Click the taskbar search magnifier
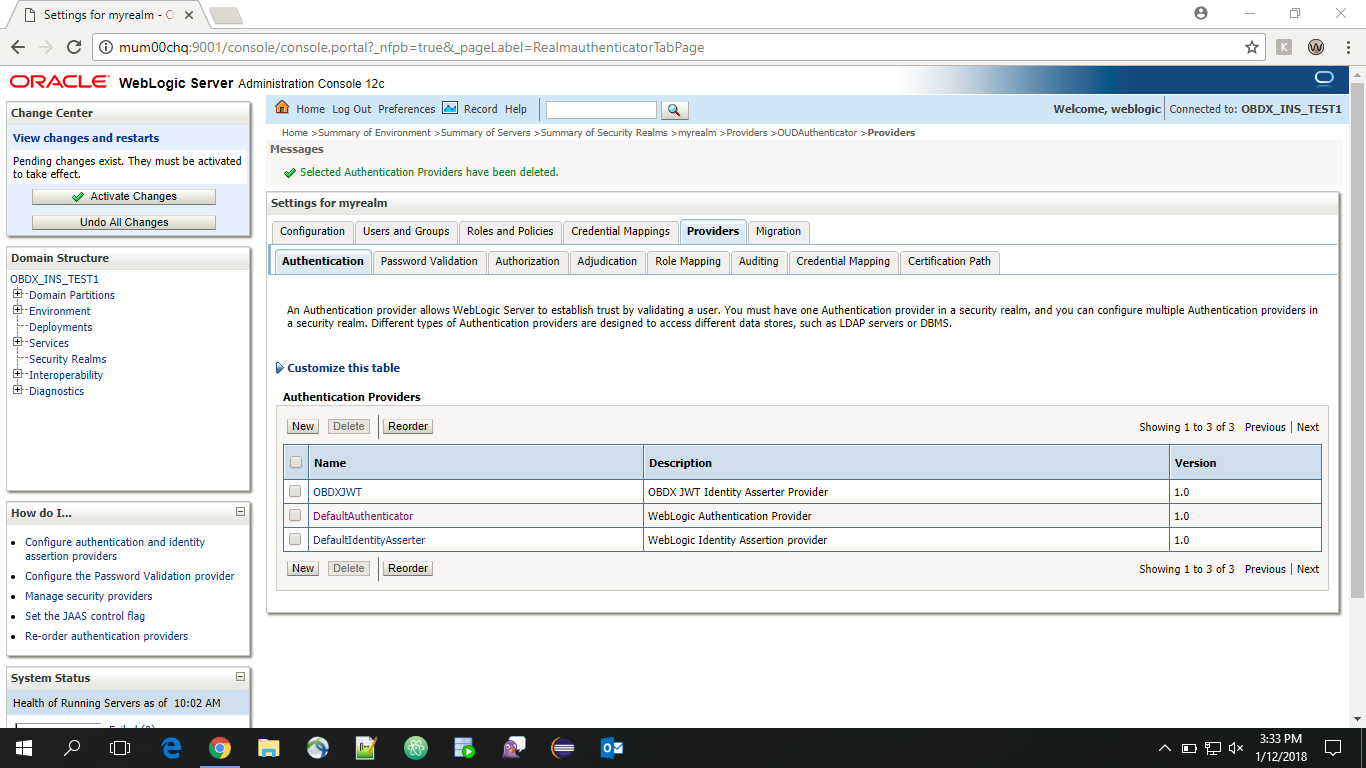This screenshot has width=1366, height=768. point(72,748)
